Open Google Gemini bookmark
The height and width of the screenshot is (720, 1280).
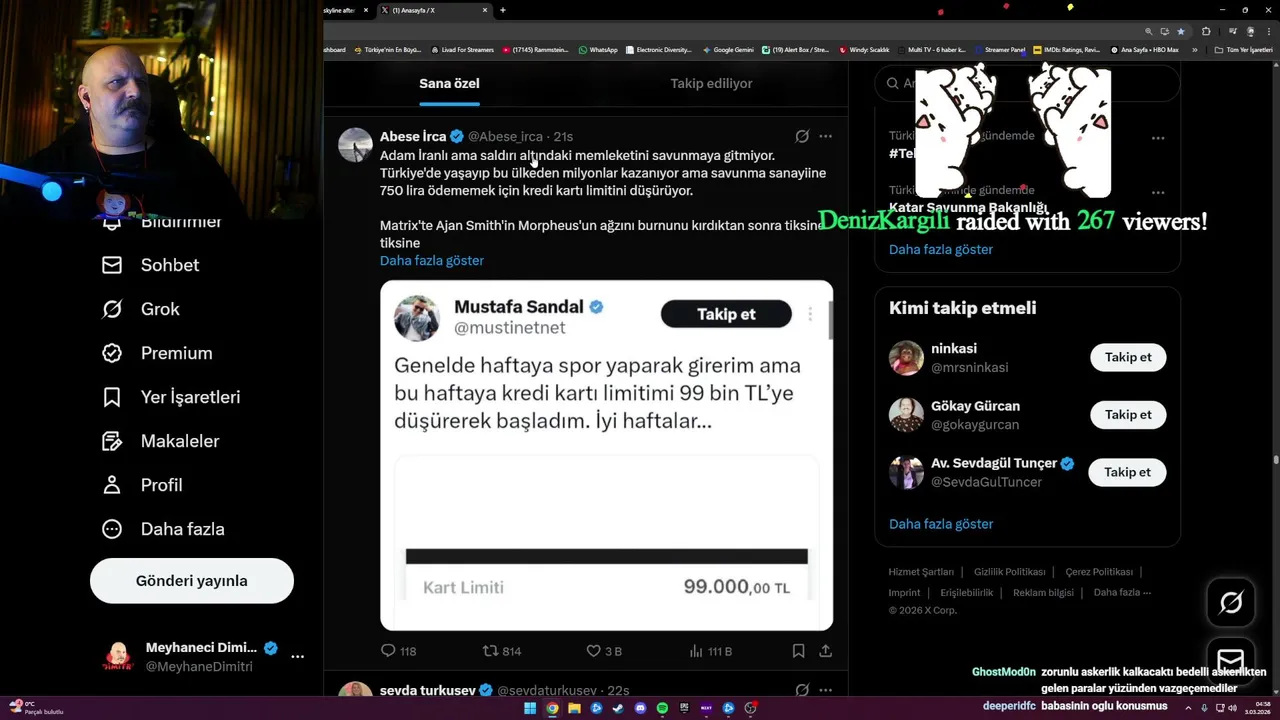pos(728,49)
